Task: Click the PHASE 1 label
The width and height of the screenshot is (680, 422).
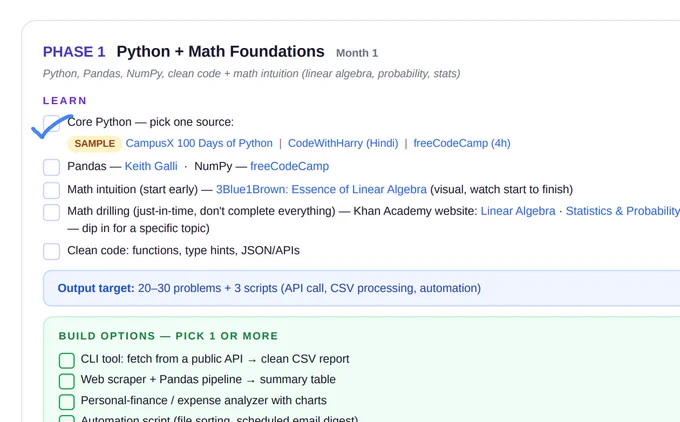Action: point(74,52)
